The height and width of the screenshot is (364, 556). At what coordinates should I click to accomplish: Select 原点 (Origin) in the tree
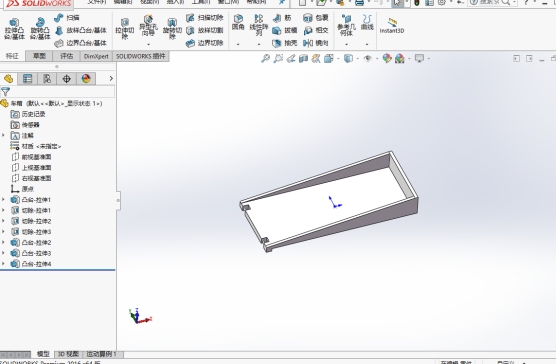click(x=22, y=189)
